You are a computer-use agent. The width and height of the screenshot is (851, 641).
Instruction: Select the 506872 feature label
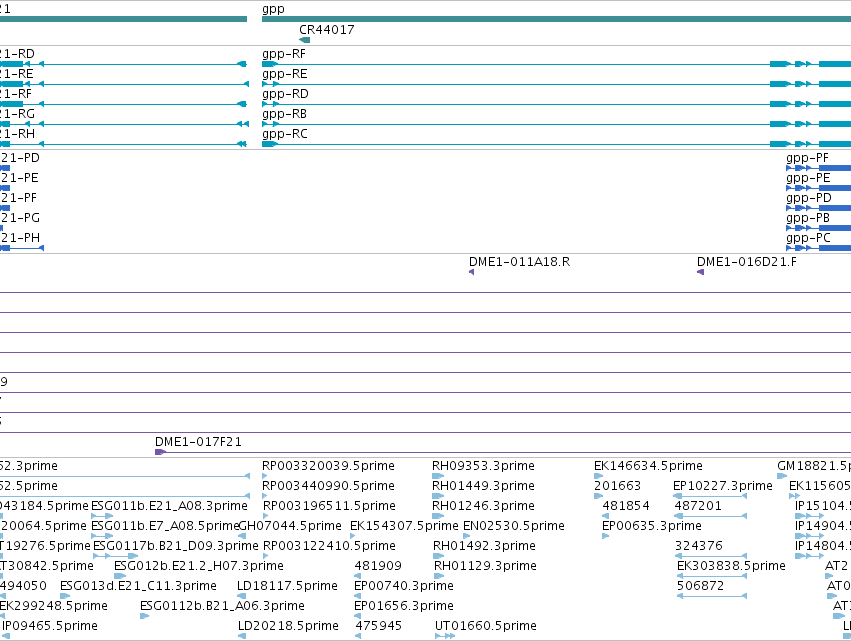(701, 586)
